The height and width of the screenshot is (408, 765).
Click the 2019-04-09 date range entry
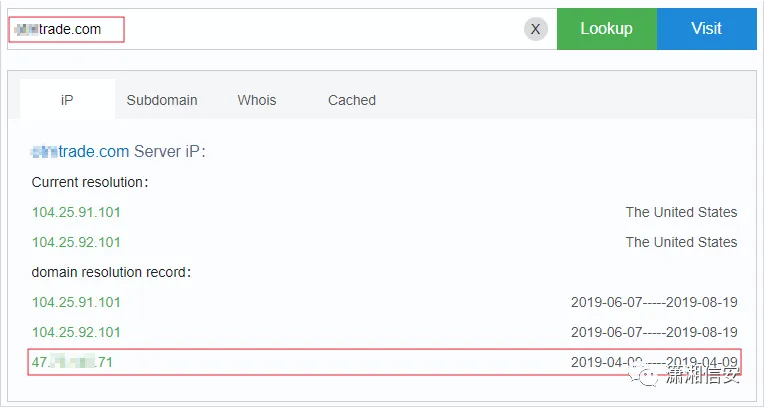tap(654, 362)
